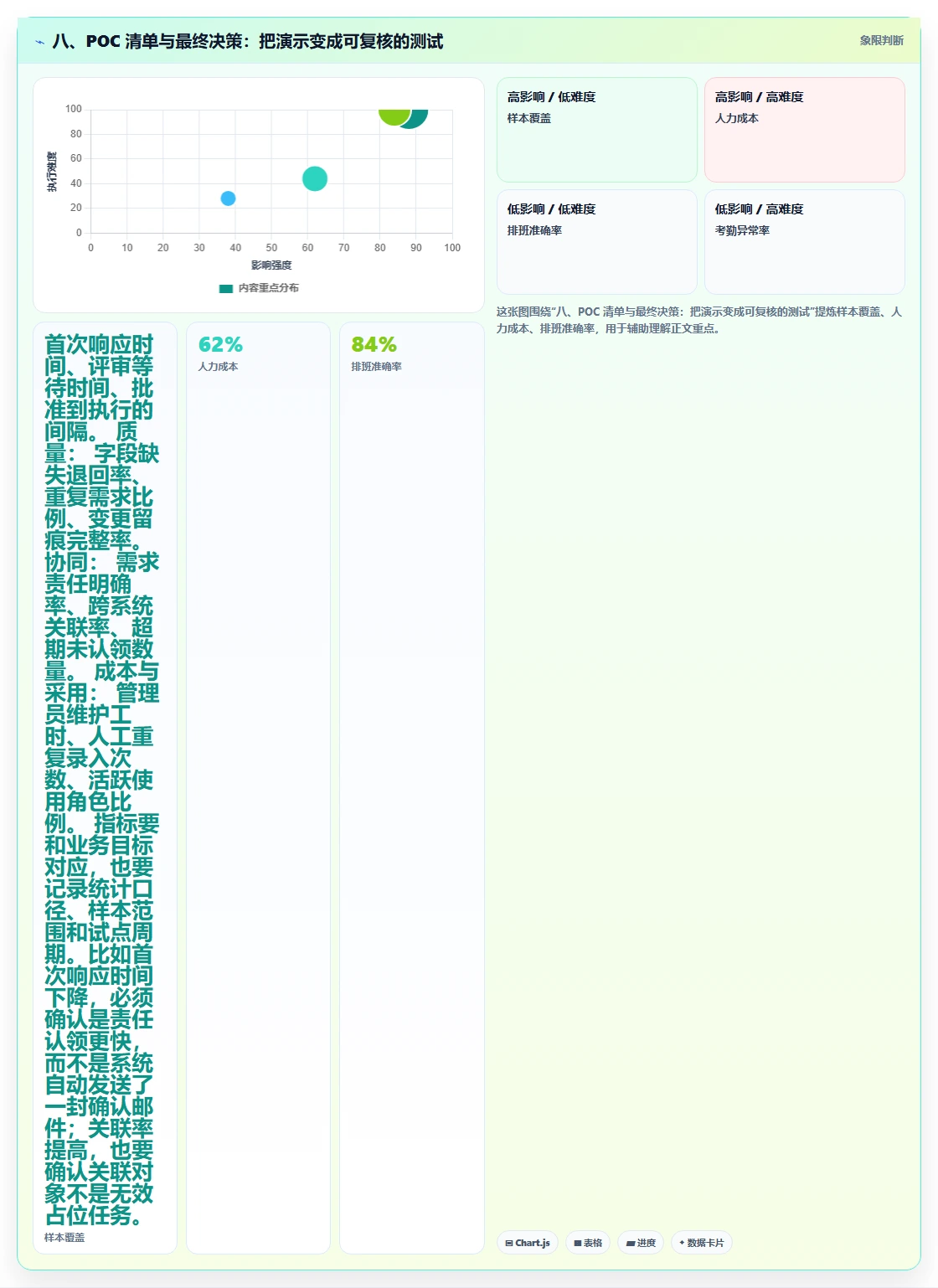This screenshot has height=1288, width=938.
Task: Click the small blue bubble in the chart
Action: [228, 198]
